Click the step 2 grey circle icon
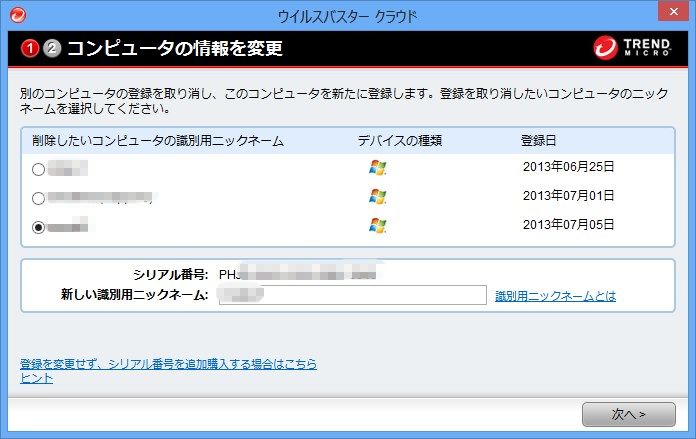Screen dimensions: 696x439 click(x=52, y=48)
